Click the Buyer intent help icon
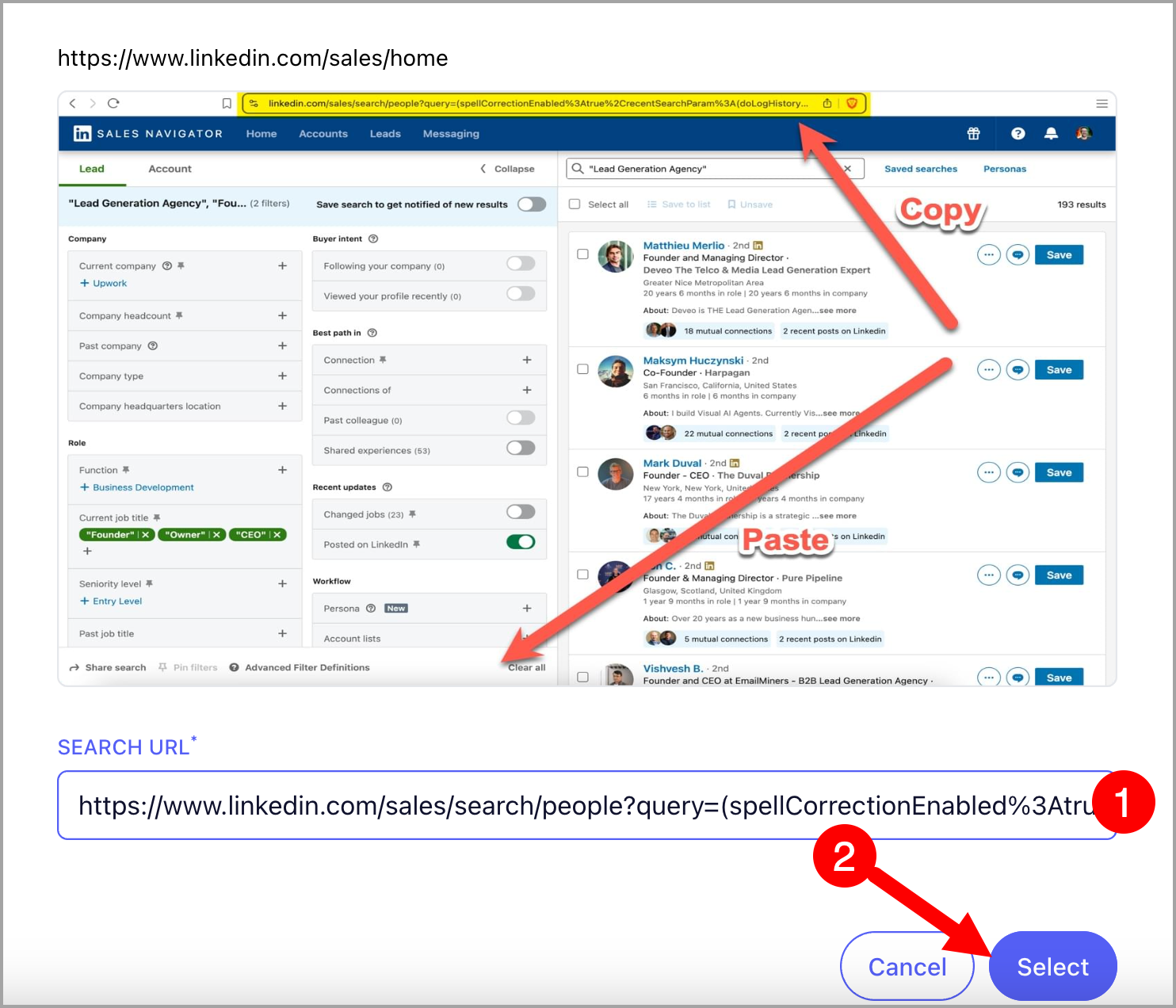Viewport: 1176px width, 1008px height. point(373,239)
